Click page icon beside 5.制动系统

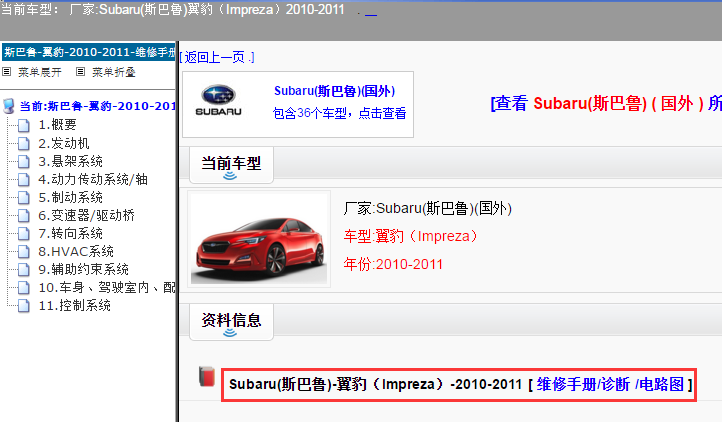click(23, 198)
